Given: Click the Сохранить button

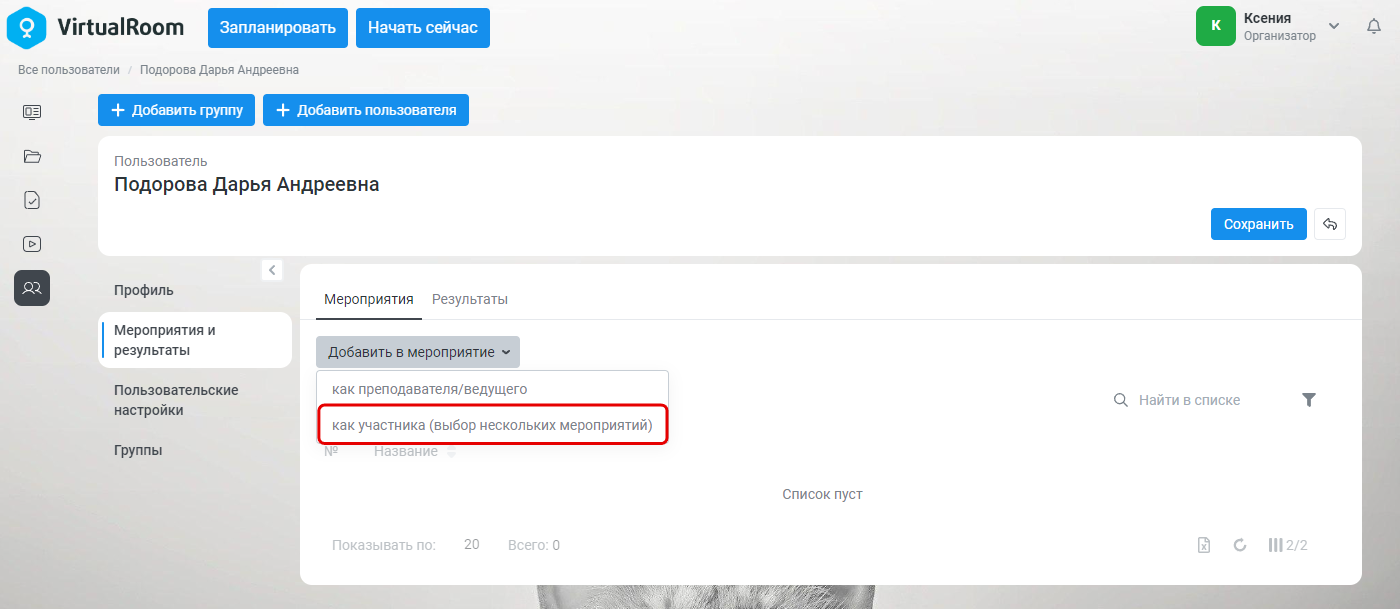Looking at the screenshot, I should click(1259, 224).
